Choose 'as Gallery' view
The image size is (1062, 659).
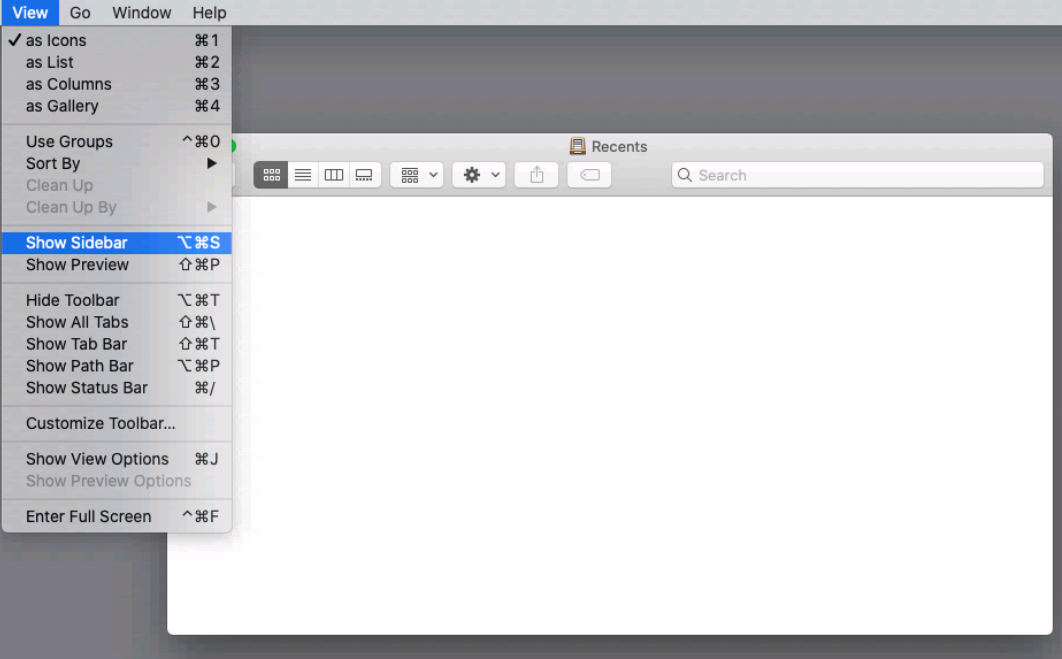click(x=116, y=106)
